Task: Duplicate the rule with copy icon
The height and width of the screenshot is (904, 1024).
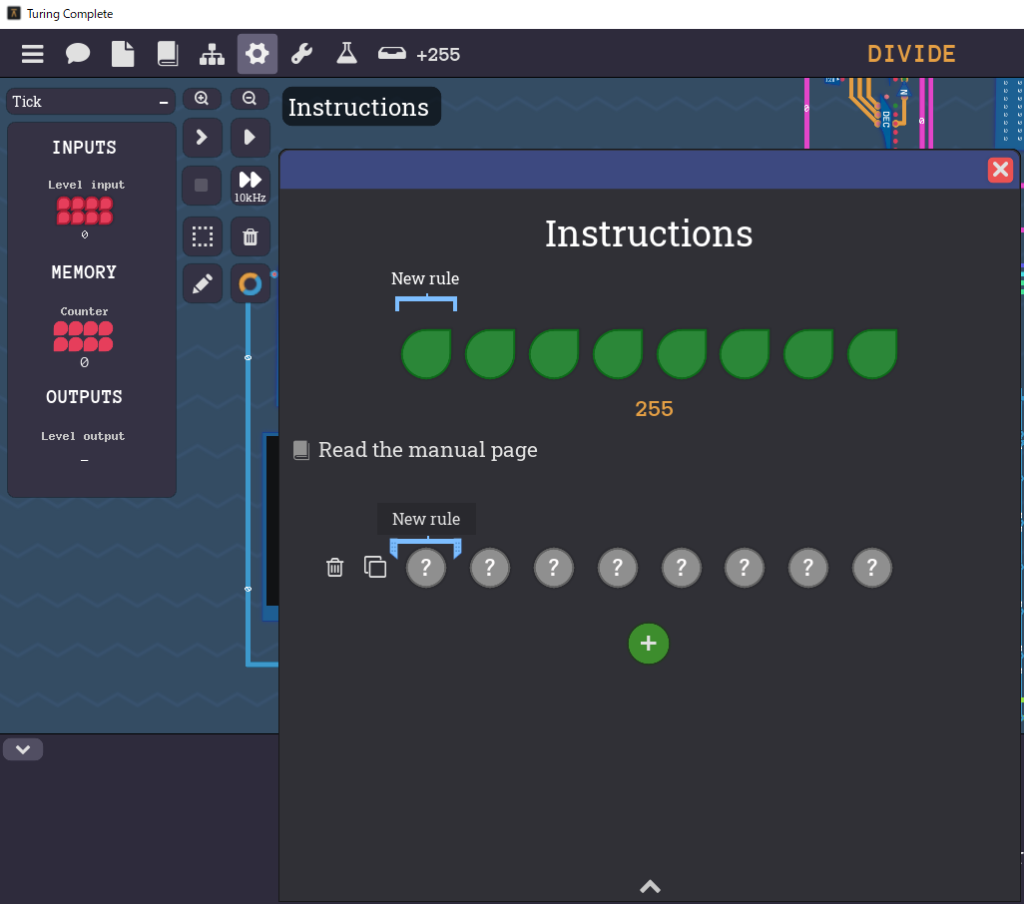Action: pos(375,567)
